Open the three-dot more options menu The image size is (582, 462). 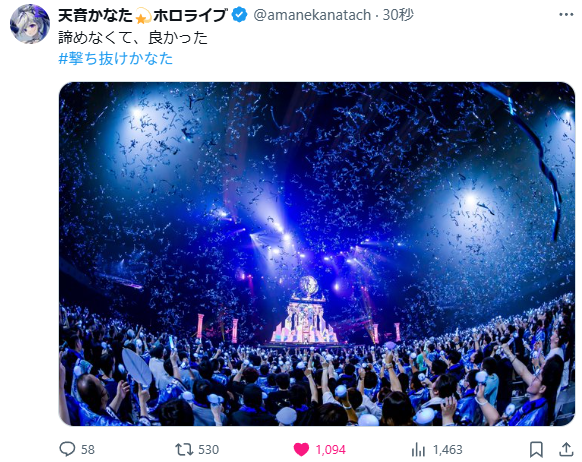566,14
